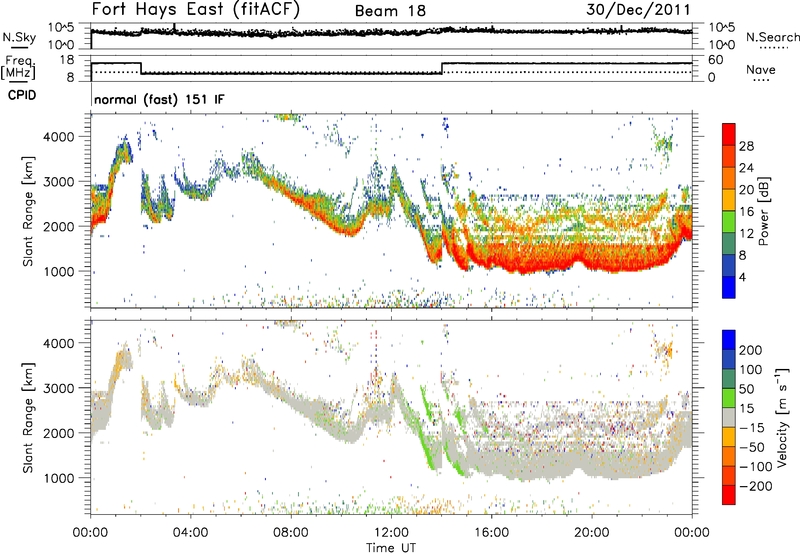800x554 pixels.
Task: Click the gray swatch of velocity colorbar
Action: point(729,418)
